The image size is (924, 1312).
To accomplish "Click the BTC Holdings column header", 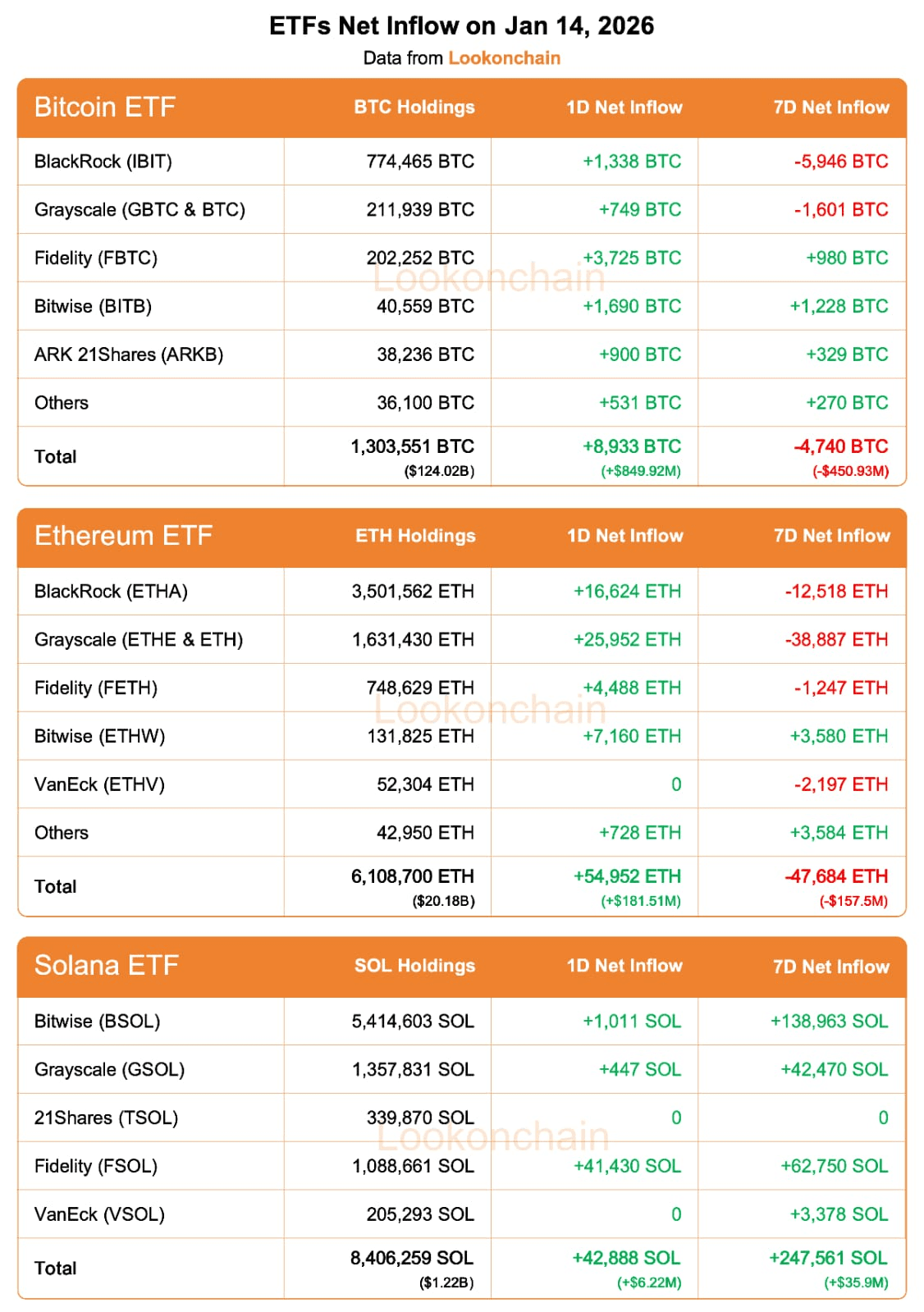I will point(414,107).
